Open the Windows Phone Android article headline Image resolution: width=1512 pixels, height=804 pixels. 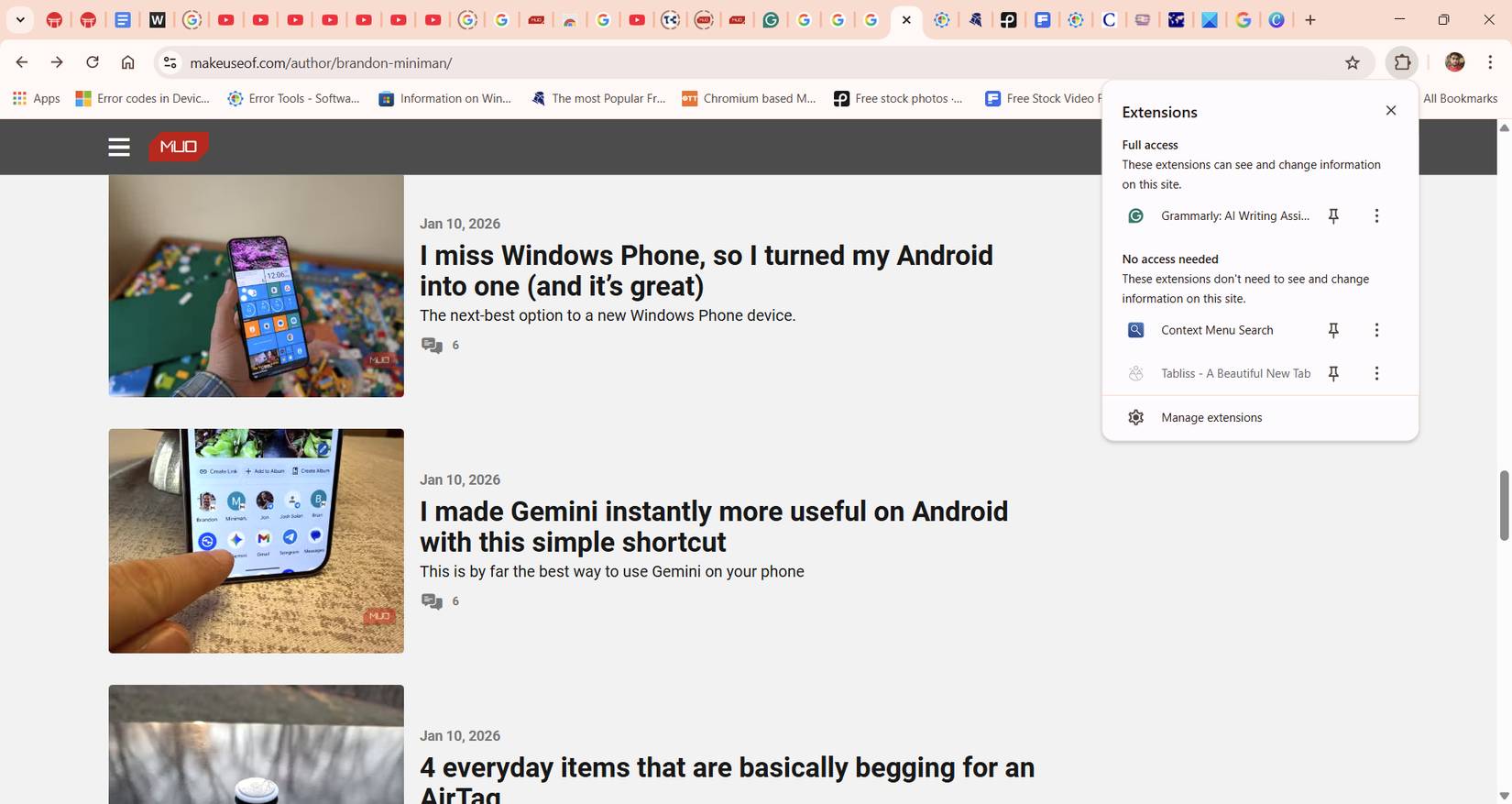pos(706,270)
